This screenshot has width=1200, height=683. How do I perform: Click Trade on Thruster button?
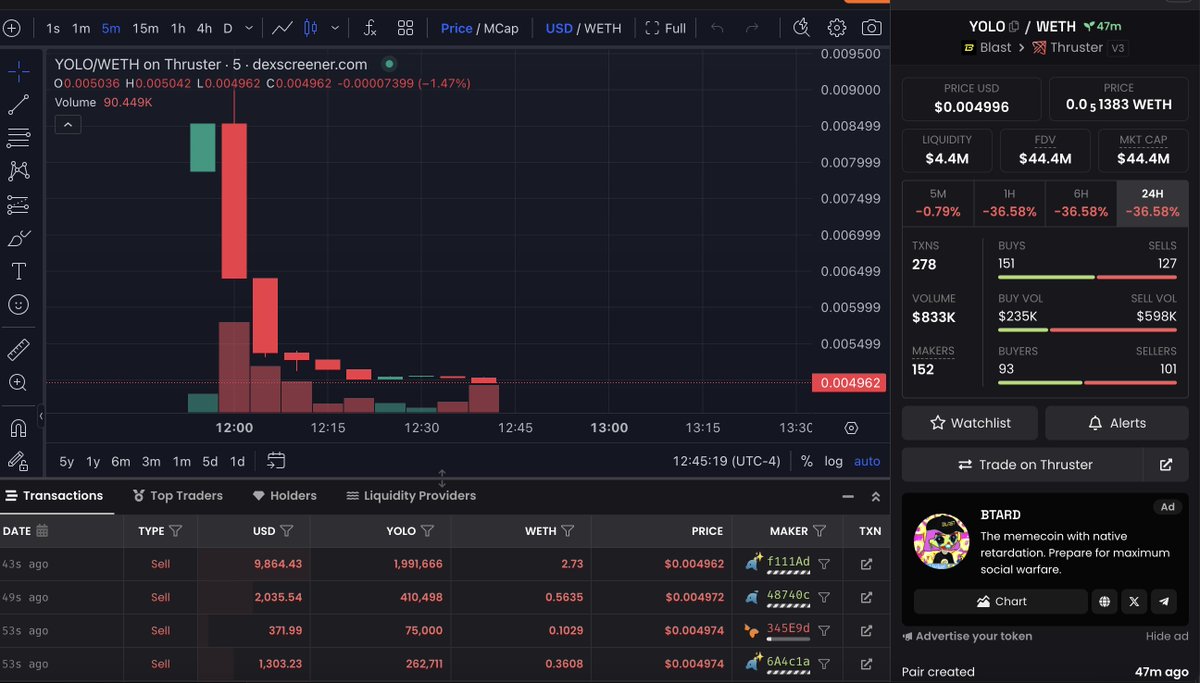coord(1023,465)
